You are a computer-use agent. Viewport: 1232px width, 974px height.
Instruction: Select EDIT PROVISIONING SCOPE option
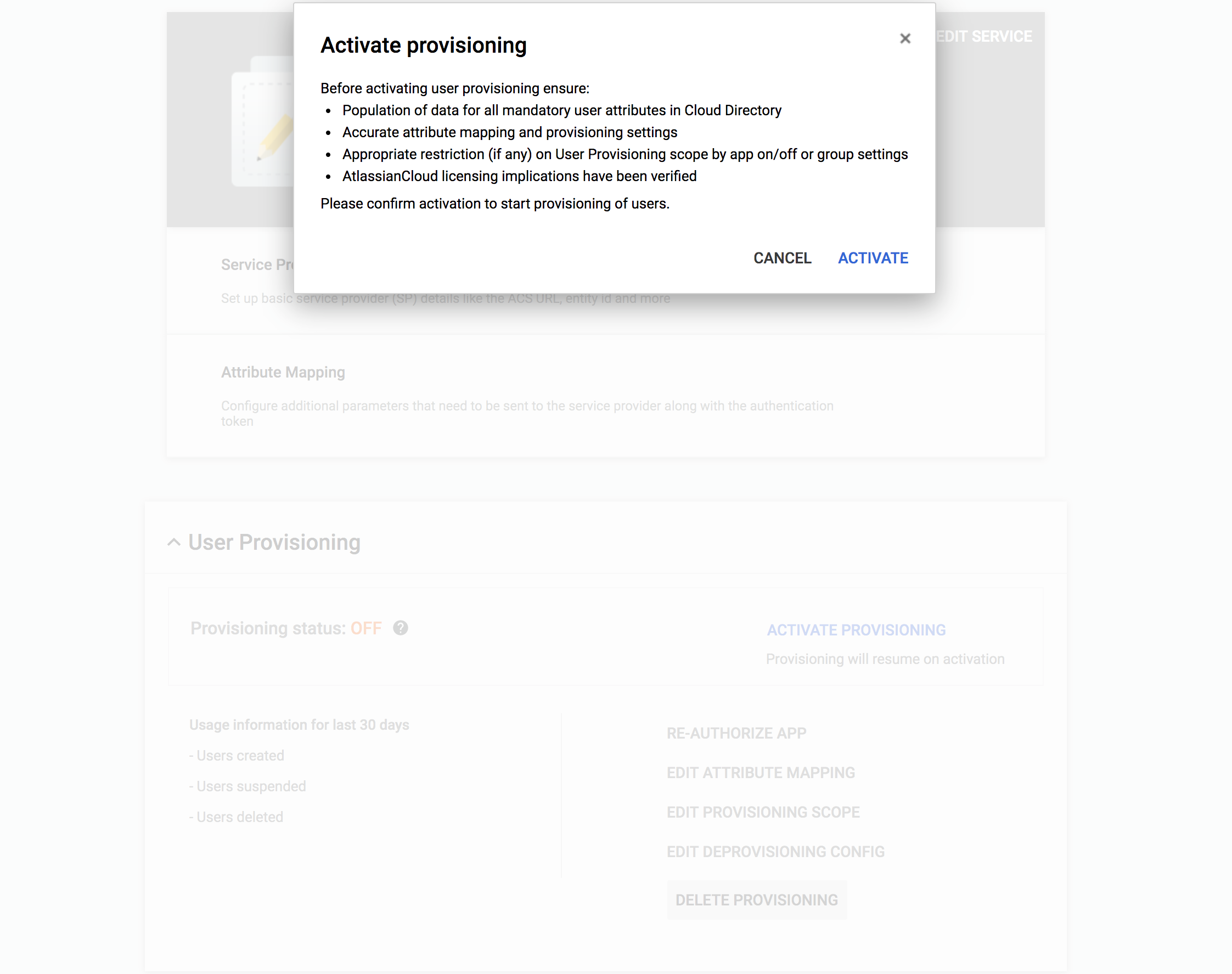[x=764, y=811]
